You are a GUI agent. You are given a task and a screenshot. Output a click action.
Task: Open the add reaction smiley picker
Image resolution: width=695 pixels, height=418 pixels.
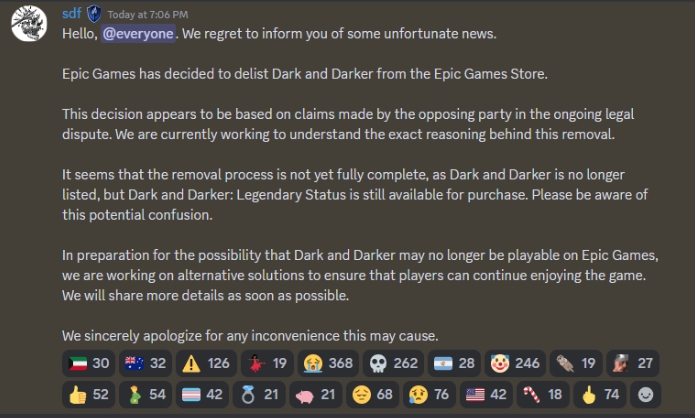tap(645, 395)
